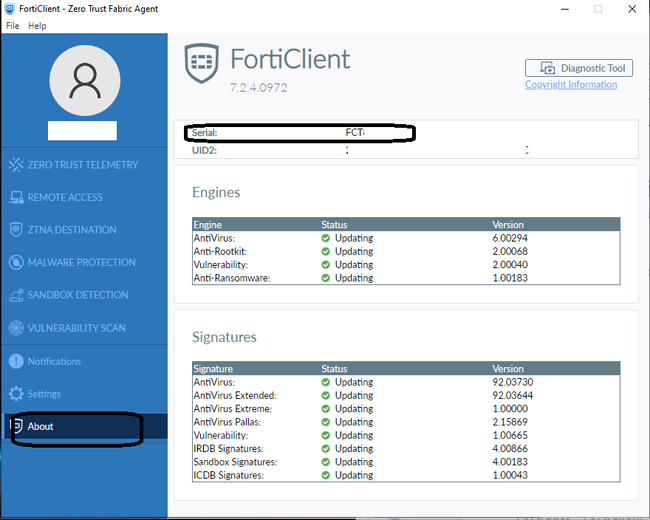Image resolution: width=650 pixels, height=520 pixels.
Task: Close the FortiClient window
Action: [x=632, y=9]
